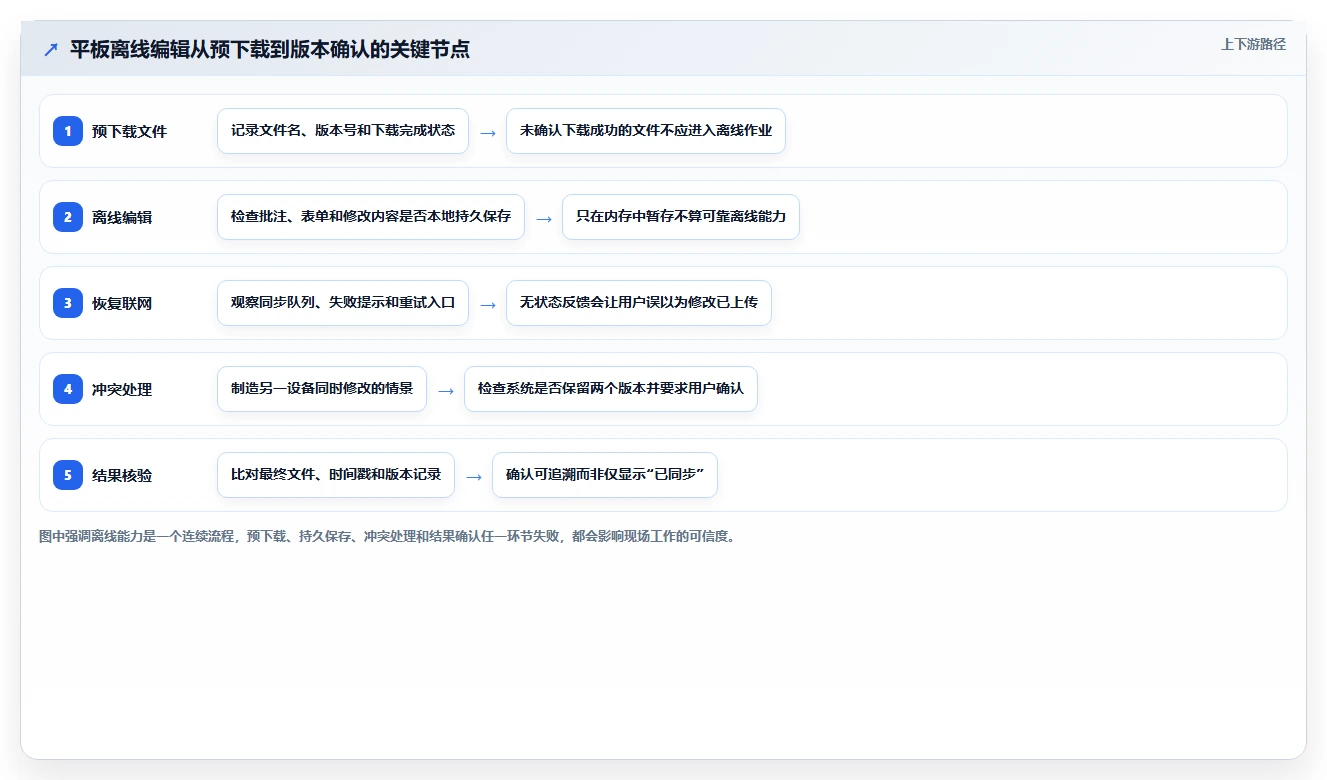Viewport: 1327px width, 780px height.
Task: Click the arrow in the 预下载文件 row
Action: coord(488,132)
